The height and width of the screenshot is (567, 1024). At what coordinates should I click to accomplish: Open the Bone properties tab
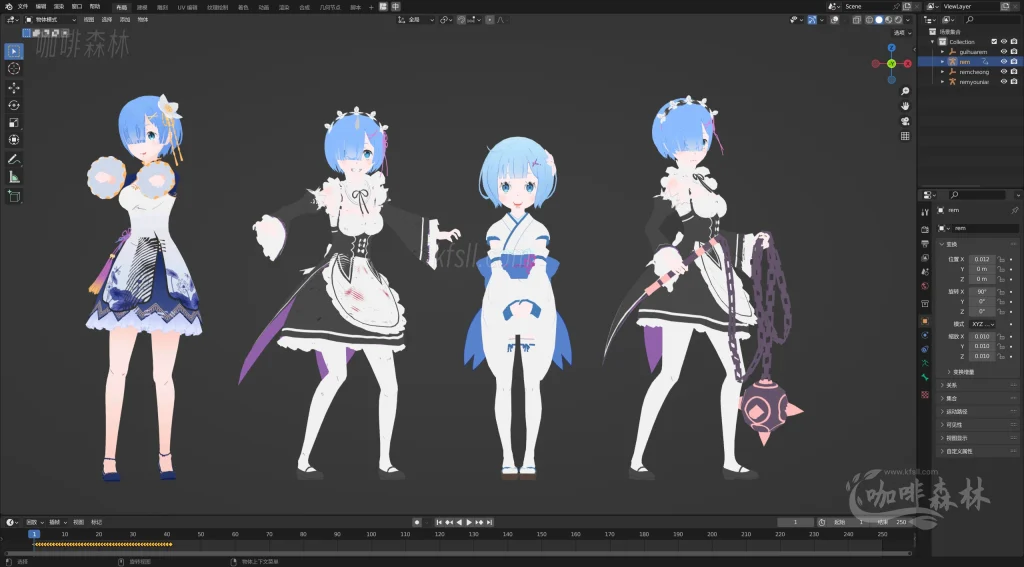coord(925,378)
